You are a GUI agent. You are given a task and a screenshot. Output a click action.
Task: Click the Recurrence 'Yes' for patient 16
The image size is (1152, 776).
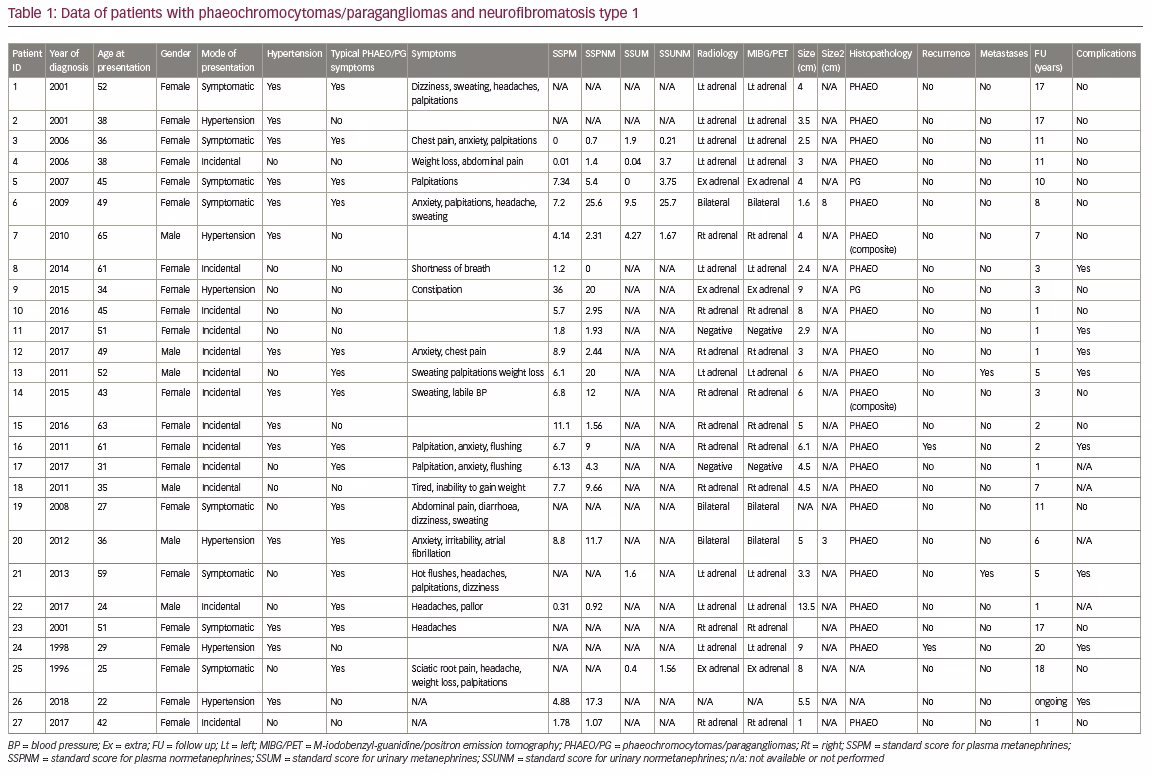coord(929,446)
